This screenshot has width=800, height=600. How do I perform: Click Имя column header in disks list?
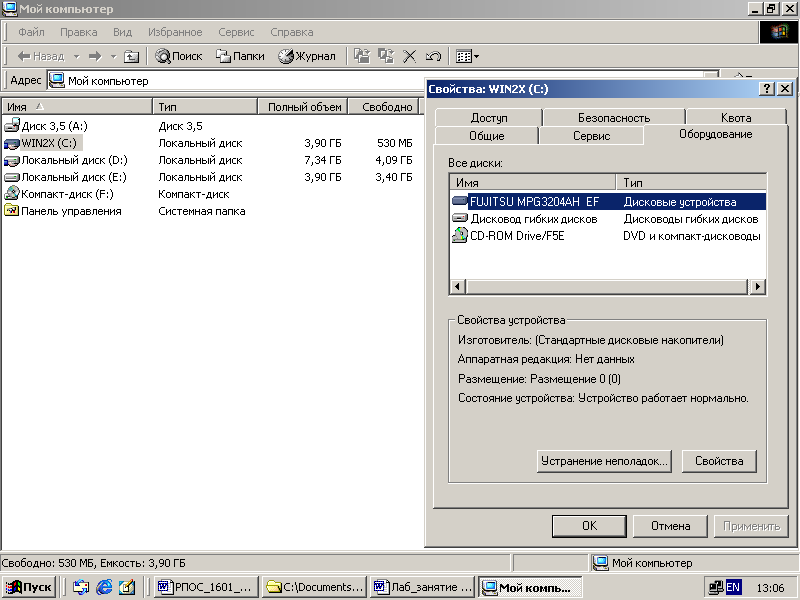click(533, 182)
